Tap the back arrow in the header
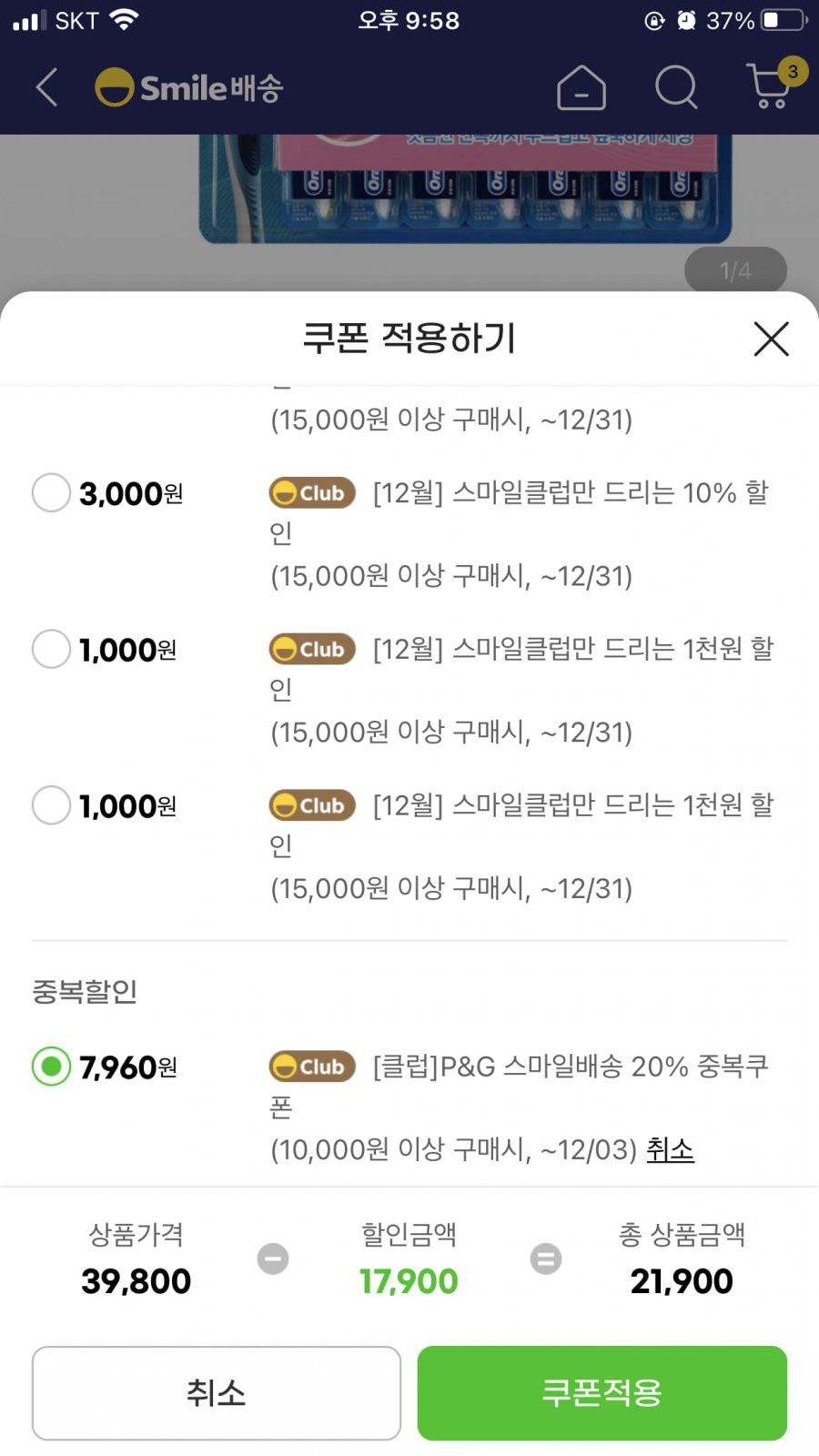The width and height of the screenshot is (819, 1456). point(47,87)
